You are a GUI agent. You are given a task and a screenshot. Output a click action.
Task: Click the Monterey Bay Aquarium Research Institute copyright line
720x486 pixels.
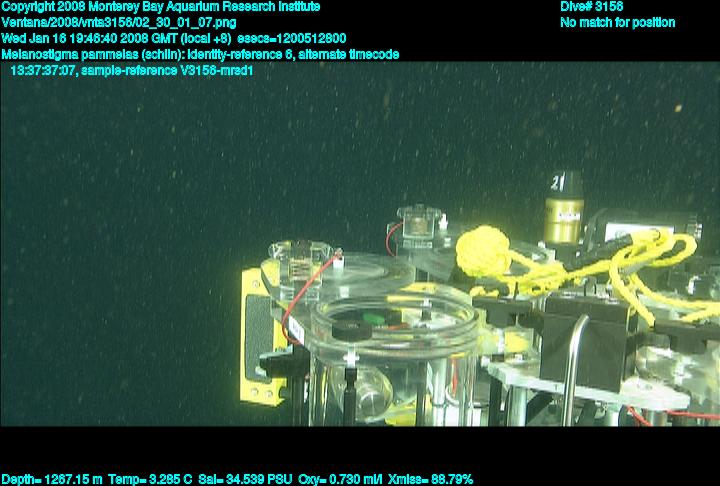[x=161, y=7]
